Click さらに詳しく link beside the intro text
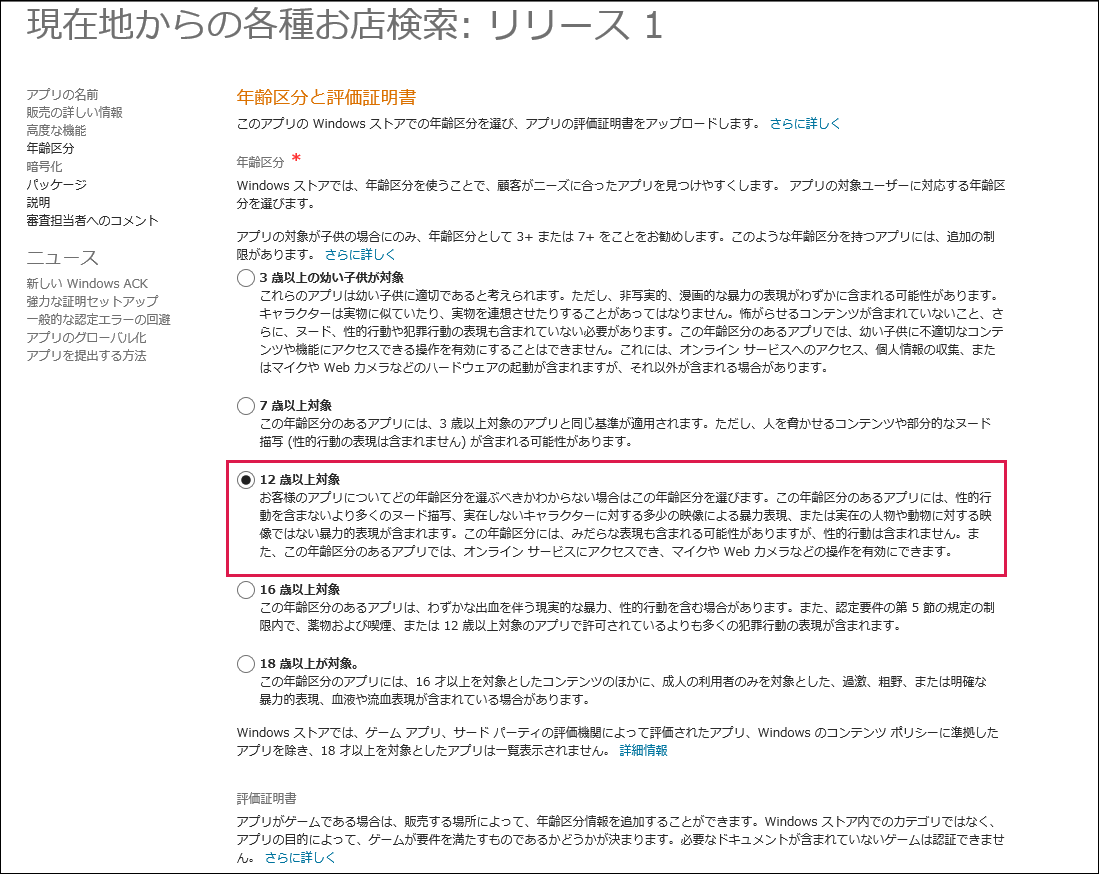The height and width of the screenshot is (874, 1099). 805,123
